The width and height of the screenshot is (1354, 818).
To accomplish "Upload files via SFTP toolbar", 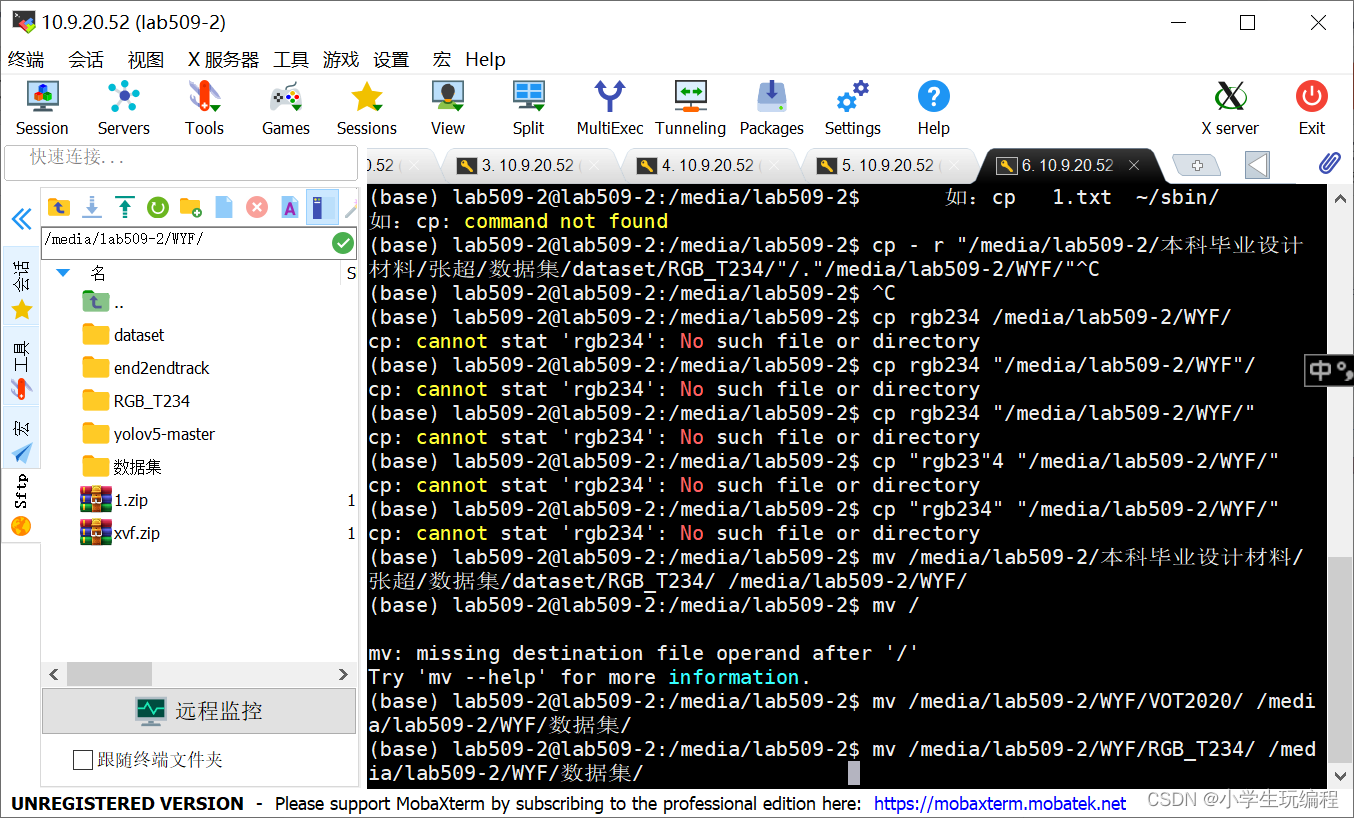I will pos(124,207).
